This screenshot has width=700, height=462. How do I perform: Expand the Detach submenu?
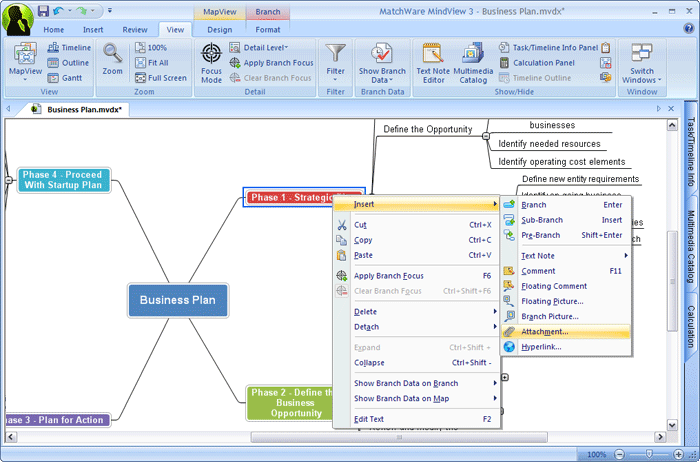417,327
